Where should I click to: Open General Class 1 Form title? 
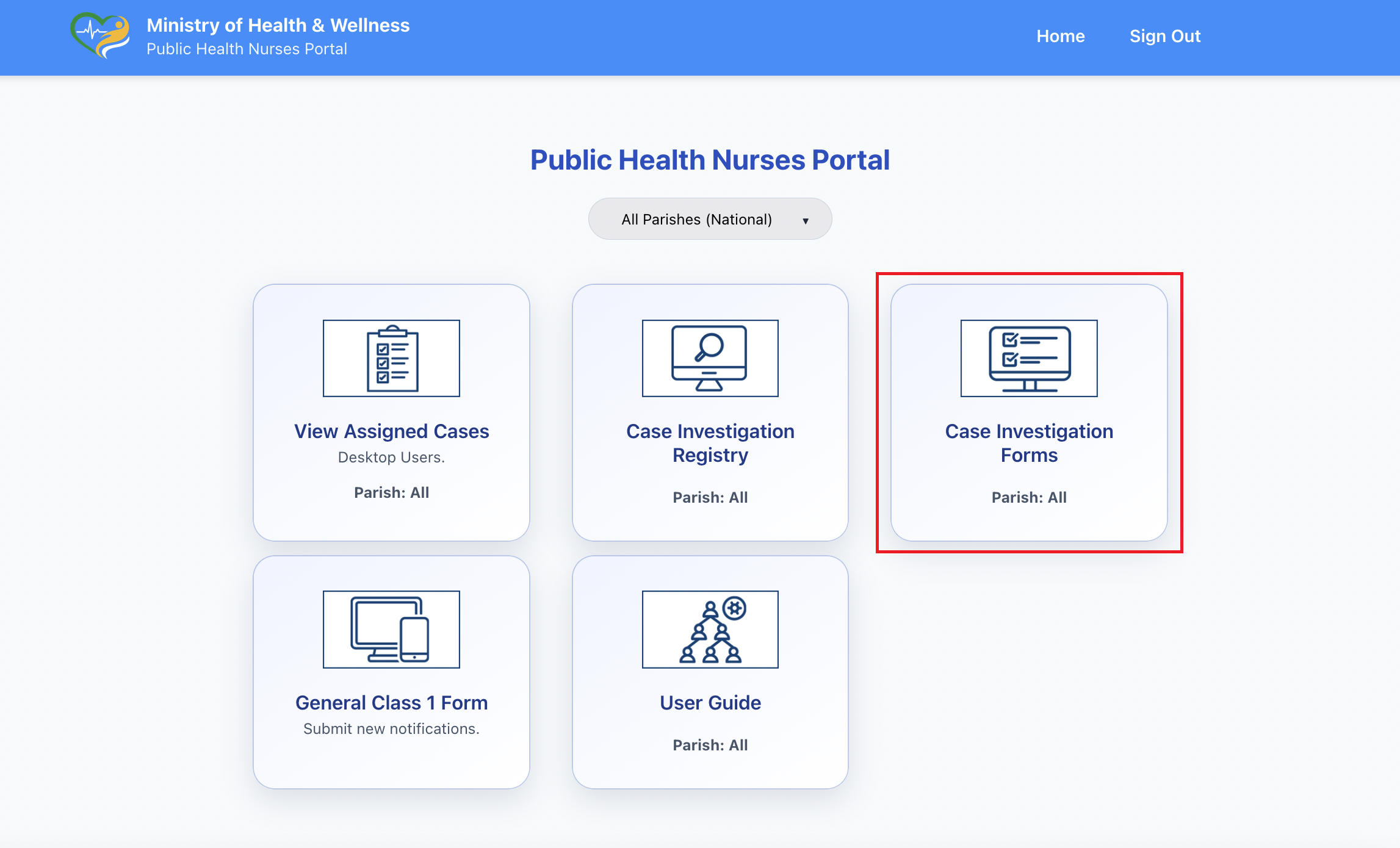click(x=391, y=703)
